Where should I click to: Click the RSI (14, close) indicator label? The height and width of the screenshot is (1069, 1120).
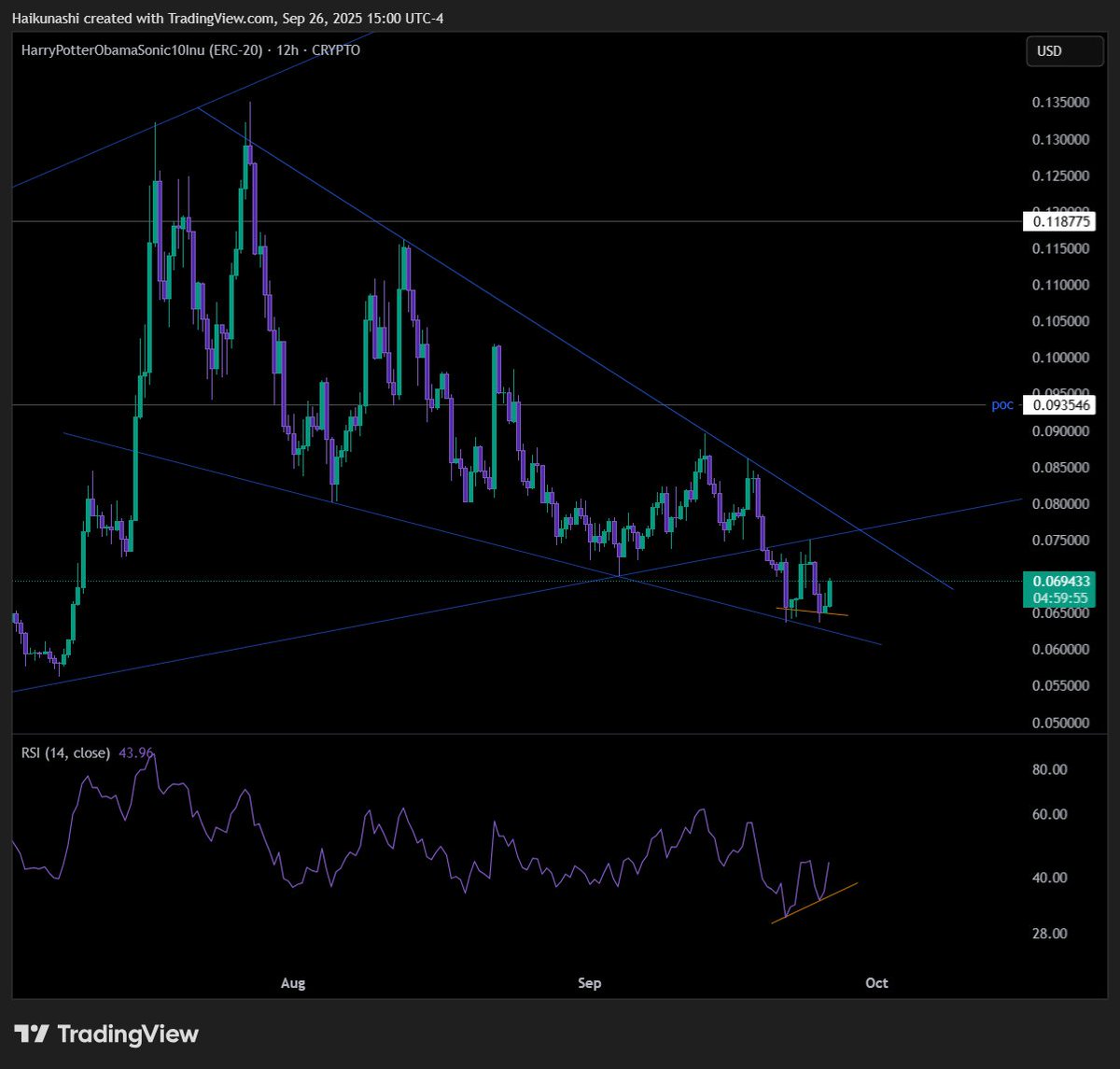coord(66,753)
